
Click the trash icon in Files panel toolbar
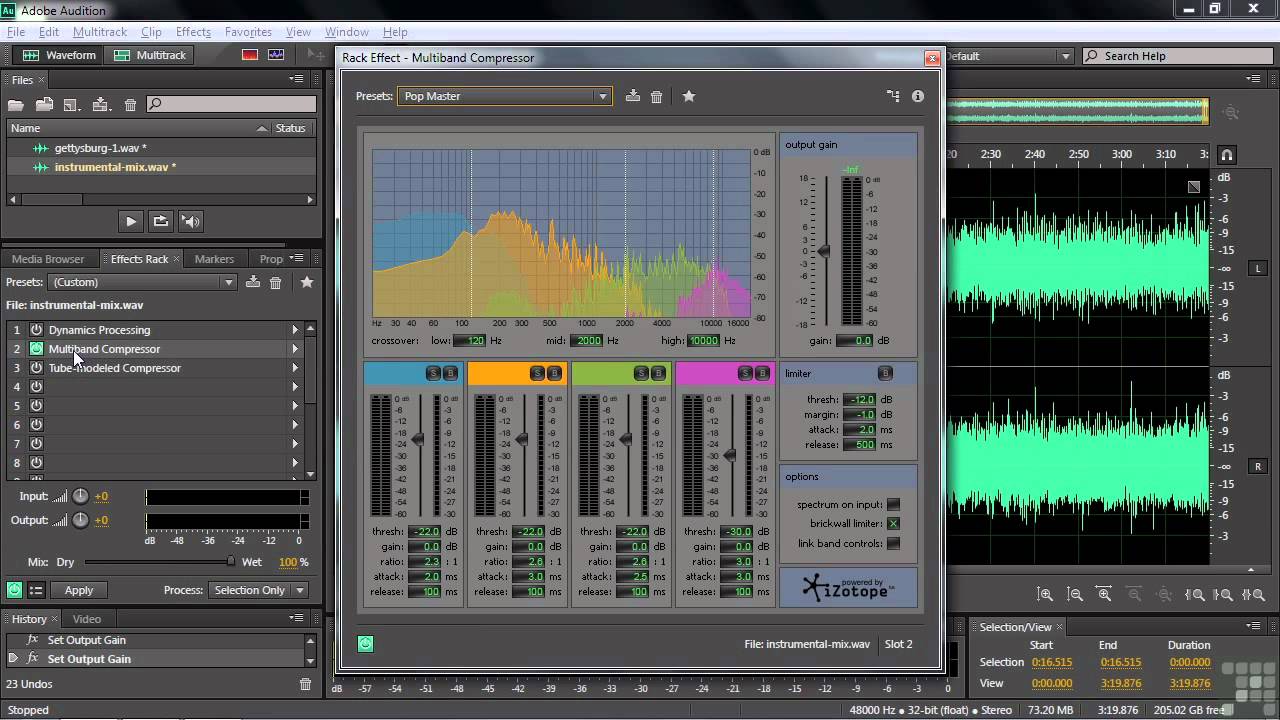click(130, 105)
